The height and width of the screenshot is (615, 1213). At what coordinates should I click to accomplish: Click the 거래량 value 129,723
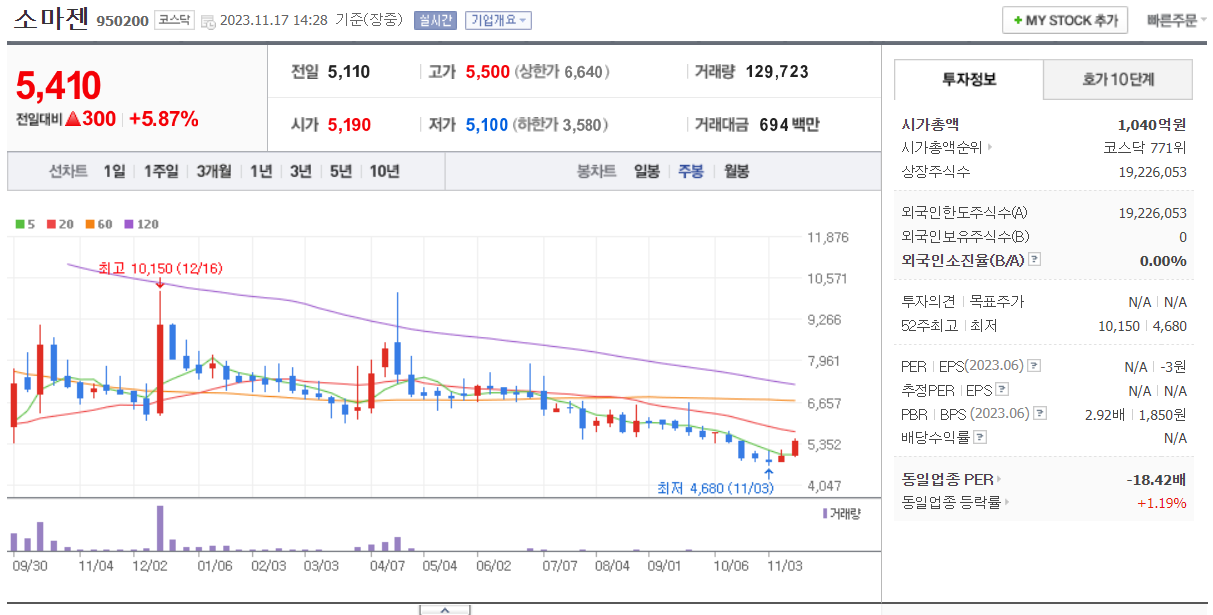click(x=777, y=72)
